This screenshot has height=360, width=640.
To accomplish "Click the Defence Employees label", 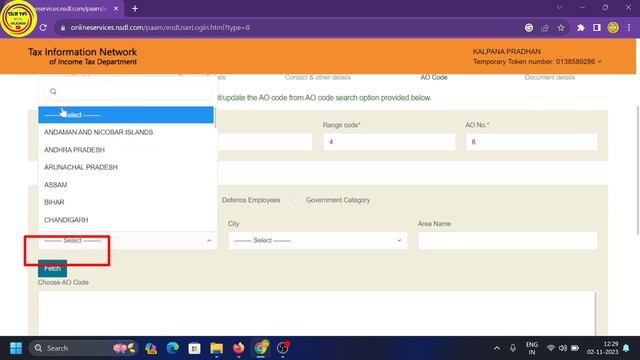I will click(251, 200).
